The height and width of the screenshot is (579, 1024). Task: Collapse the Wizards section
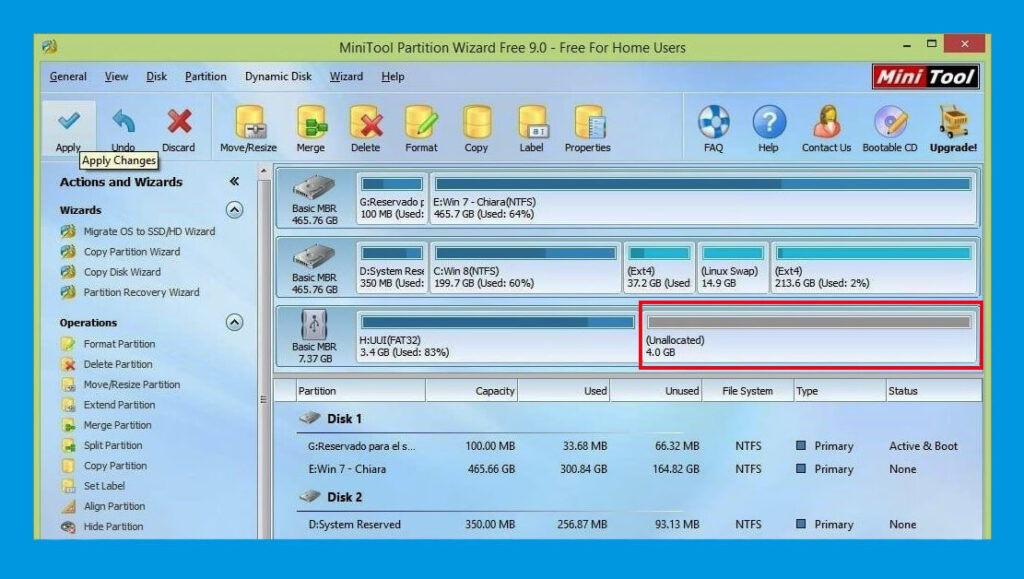pyautogui.click(x=234, y=210)
